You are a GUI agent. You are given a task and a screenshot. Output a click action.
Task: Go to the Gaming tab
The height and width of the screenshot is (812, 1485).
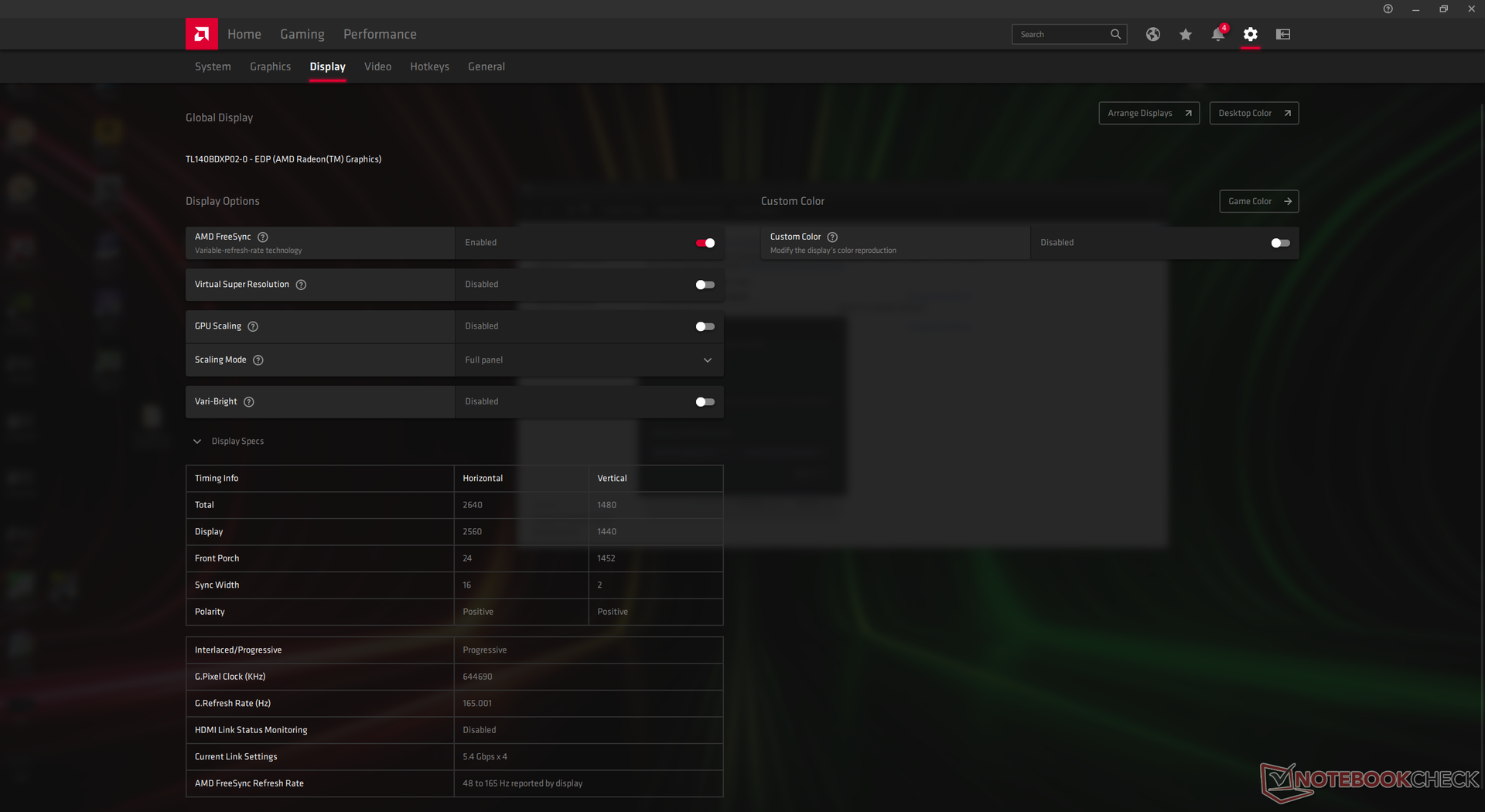click(302, 34)
